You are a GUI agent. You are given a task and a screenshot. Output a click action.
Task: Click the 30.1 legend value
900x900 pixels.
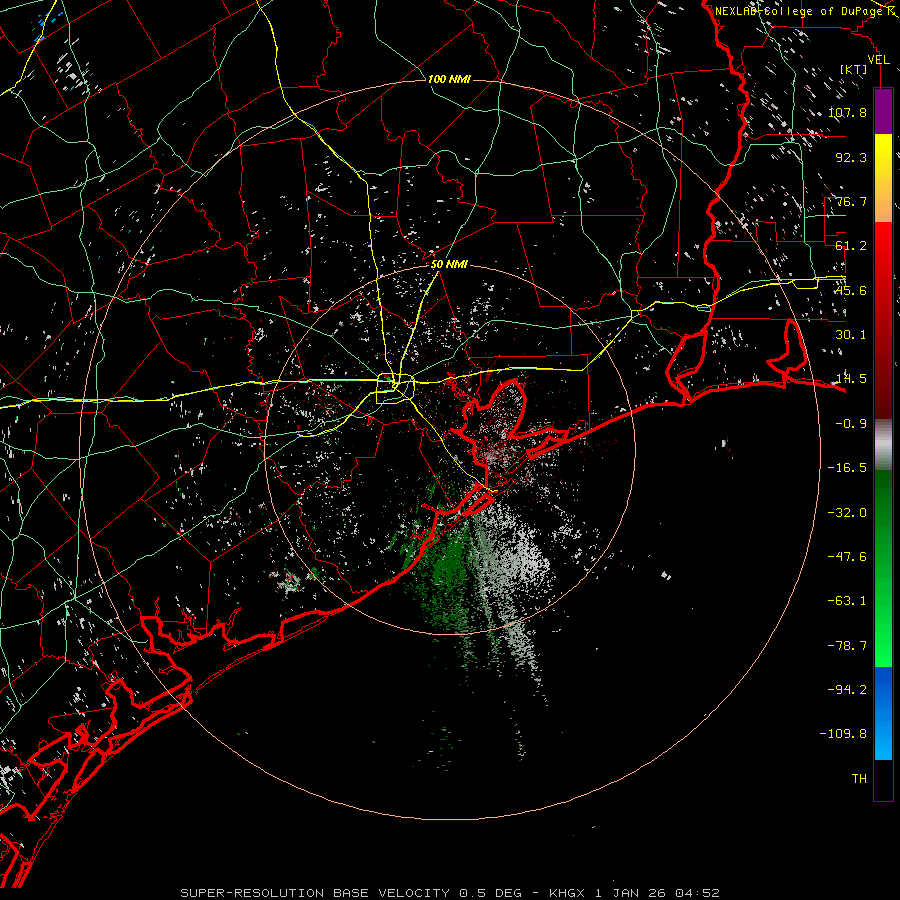[851, 335]
